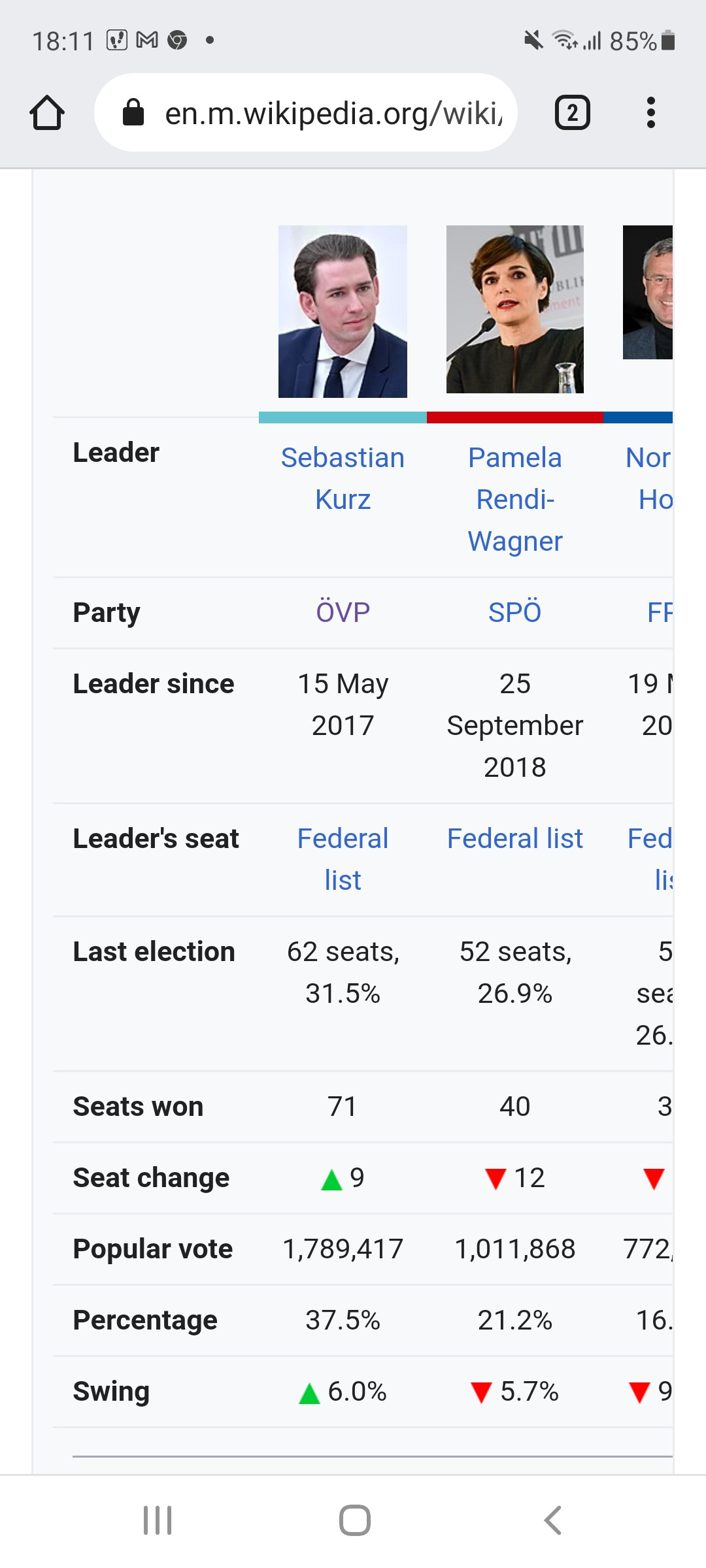Open Federal list link under Rendi-Wagner
This screenshot has height=1568, width=706.
click(x=515, y=839)
